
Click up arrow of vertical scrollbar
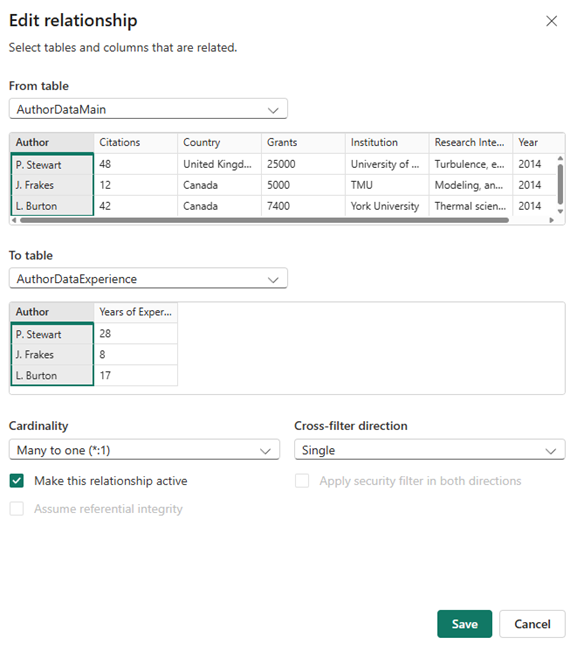[560, 158]
